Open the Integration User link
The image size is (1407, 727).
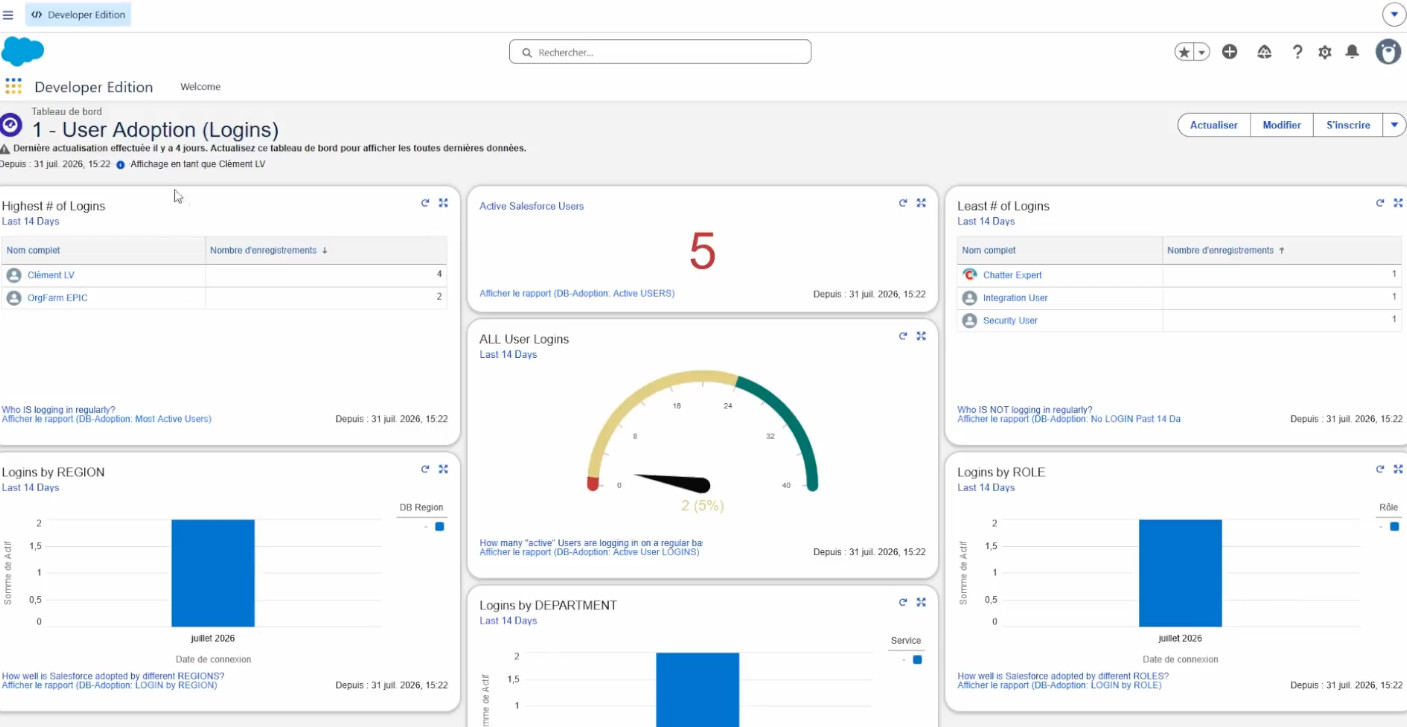tap(1016, 298)
